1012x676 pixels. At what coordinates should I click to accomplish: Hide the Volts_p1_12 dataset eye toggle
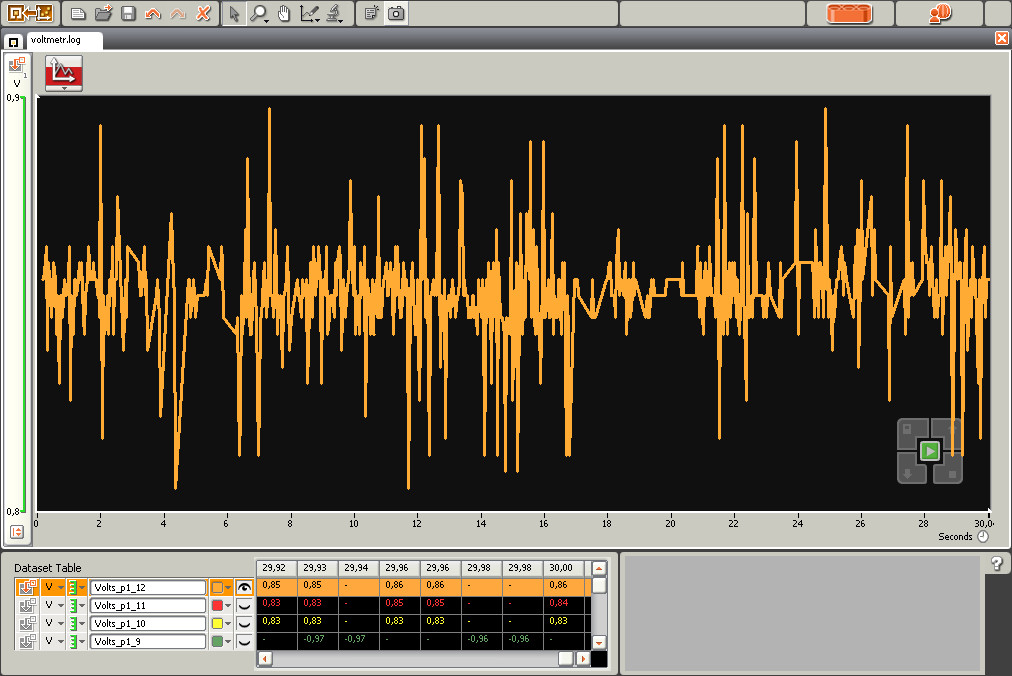tap(244, 587)
